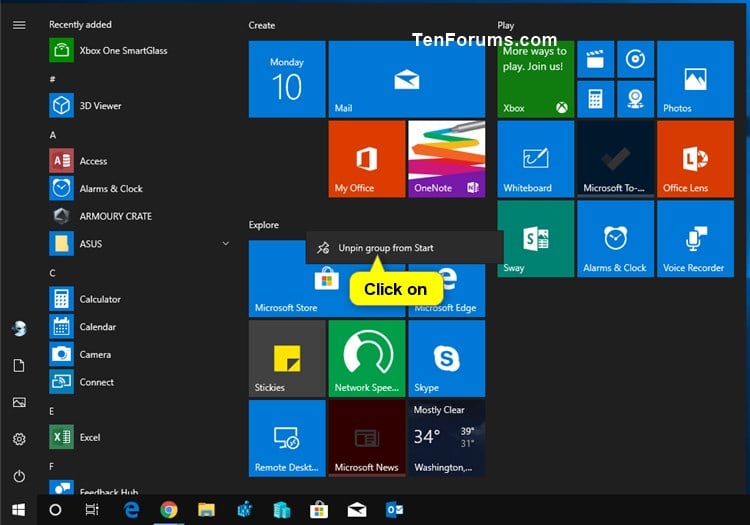Open the Network Speed Test tile
This screenshot has width=750, height=525.
(x=367, y=359)
